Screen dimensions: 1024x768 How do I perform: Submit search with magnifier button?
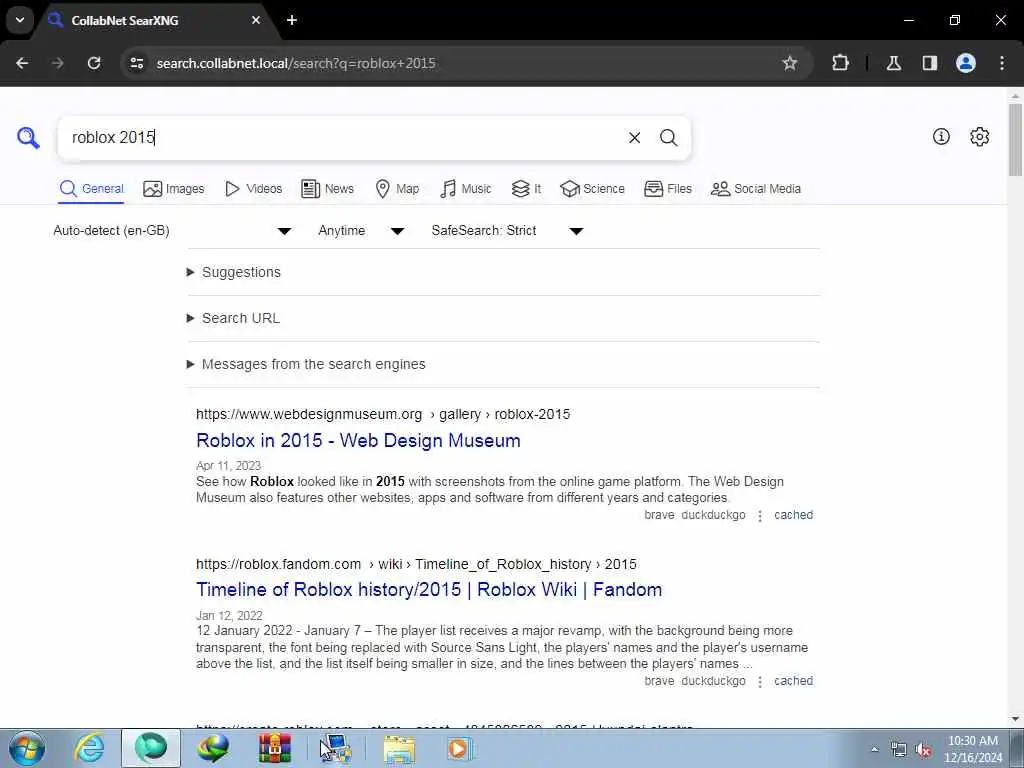pyautogui.click(x=668, y=138)
